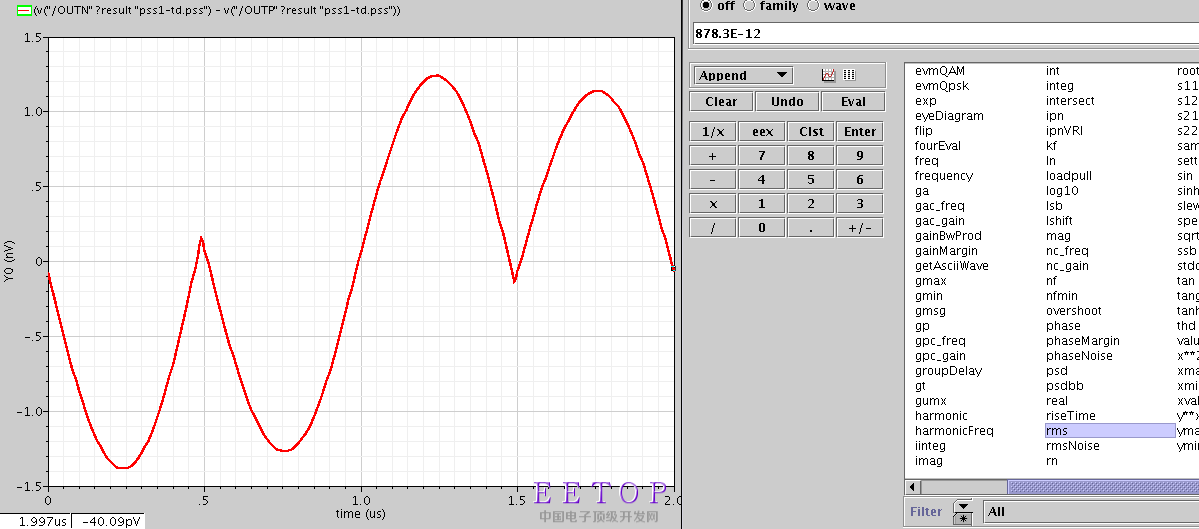Select the eyeDiagram function
The width and height of the screenshot is (1199, 529).
tap(949, 116)
